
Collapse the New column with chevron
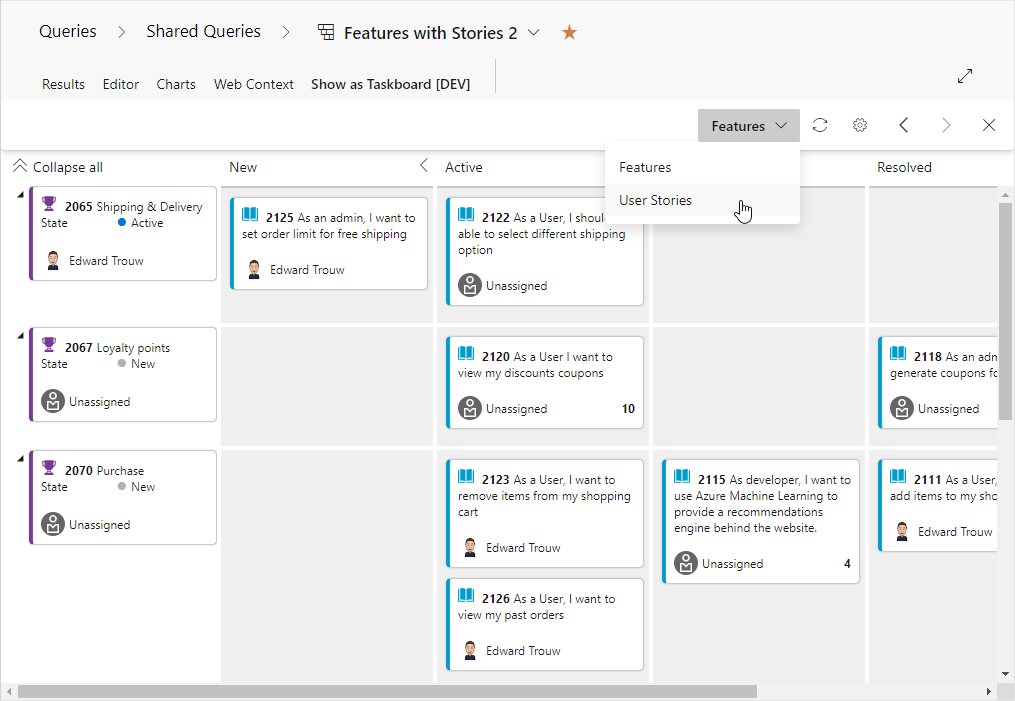pyautogui.click(x=423, y=166)
